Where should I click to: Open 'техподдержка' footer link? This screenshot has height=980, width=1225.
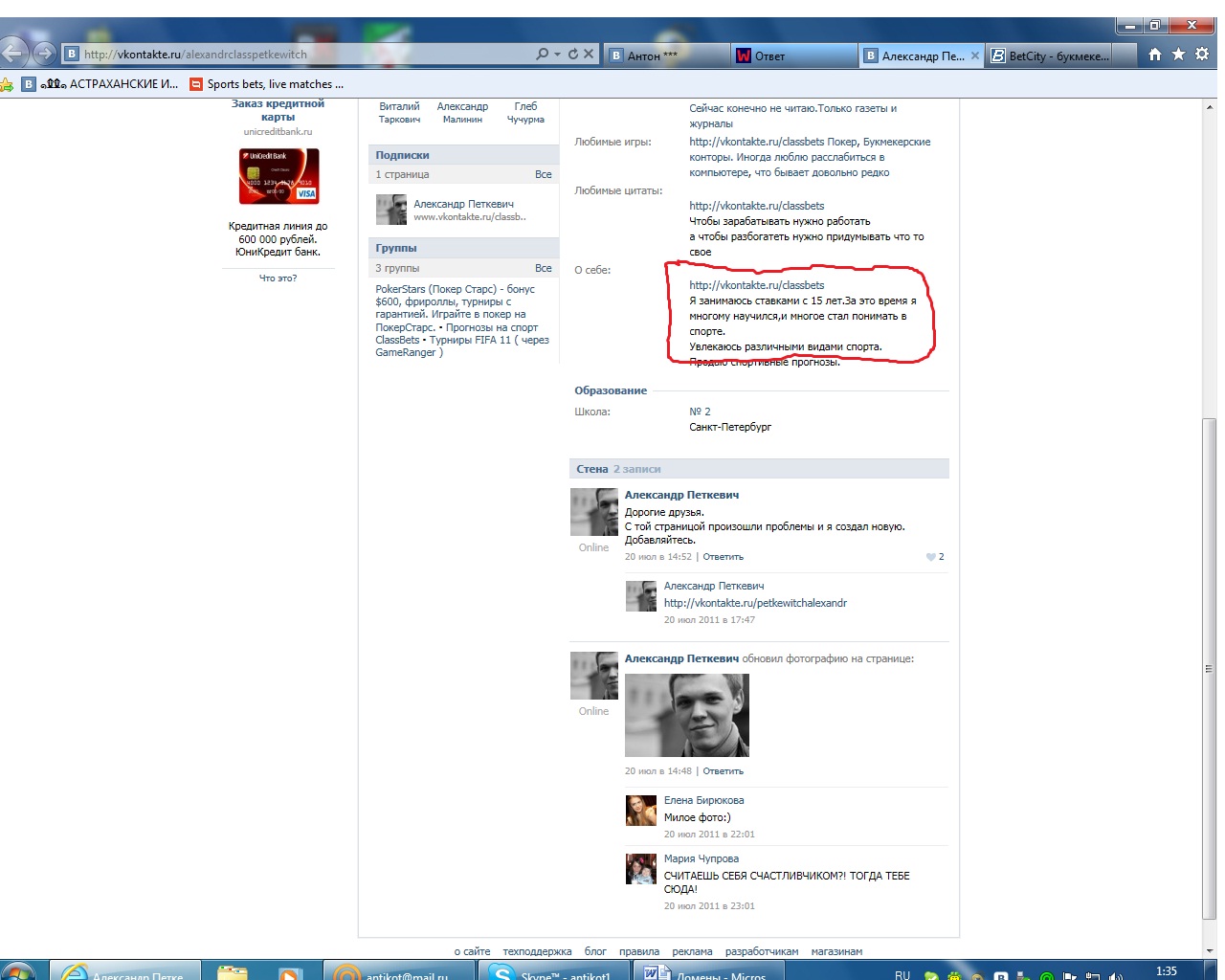pos(537,951)
